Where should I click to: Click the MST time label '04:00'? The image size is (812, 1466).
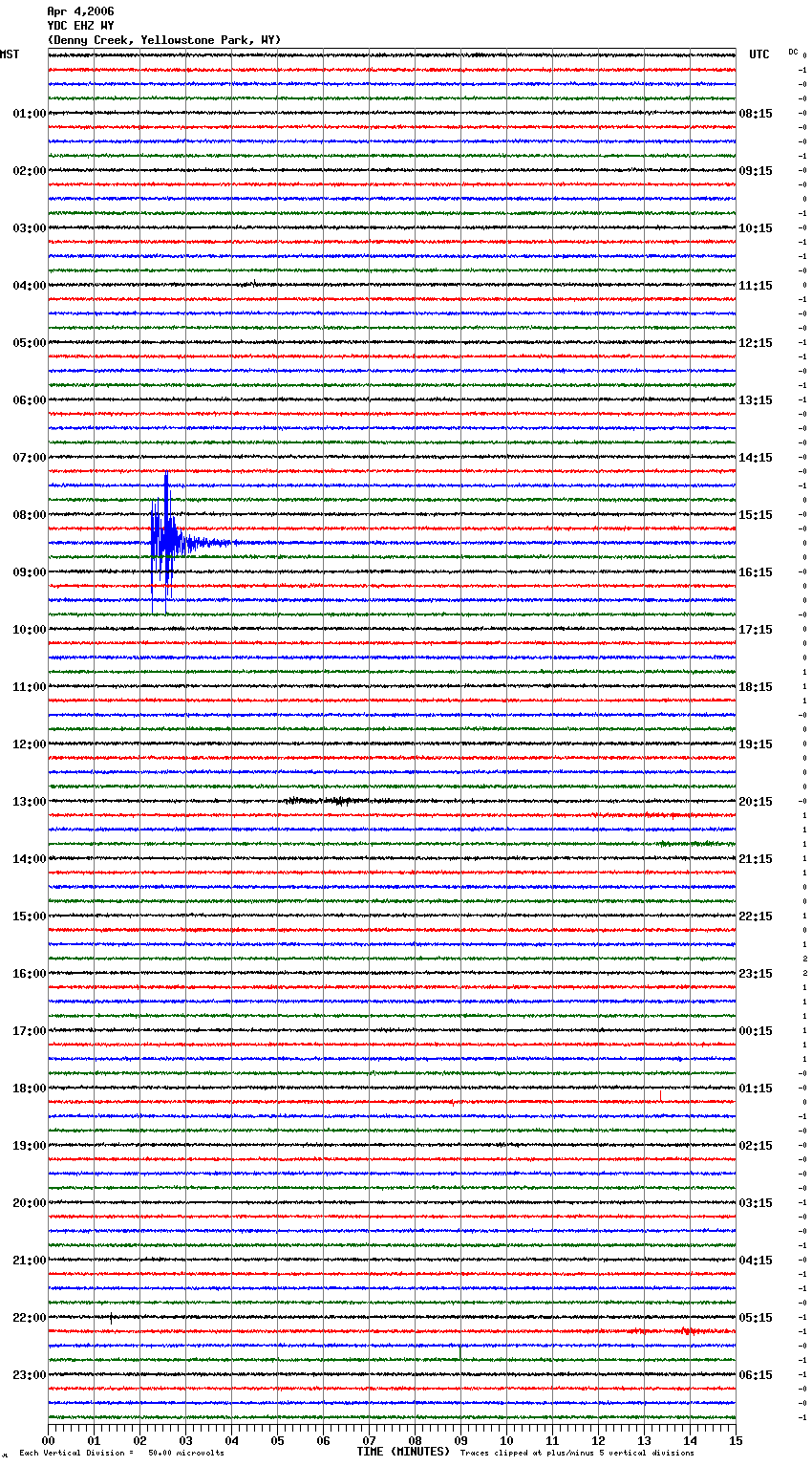pos(30,286)
